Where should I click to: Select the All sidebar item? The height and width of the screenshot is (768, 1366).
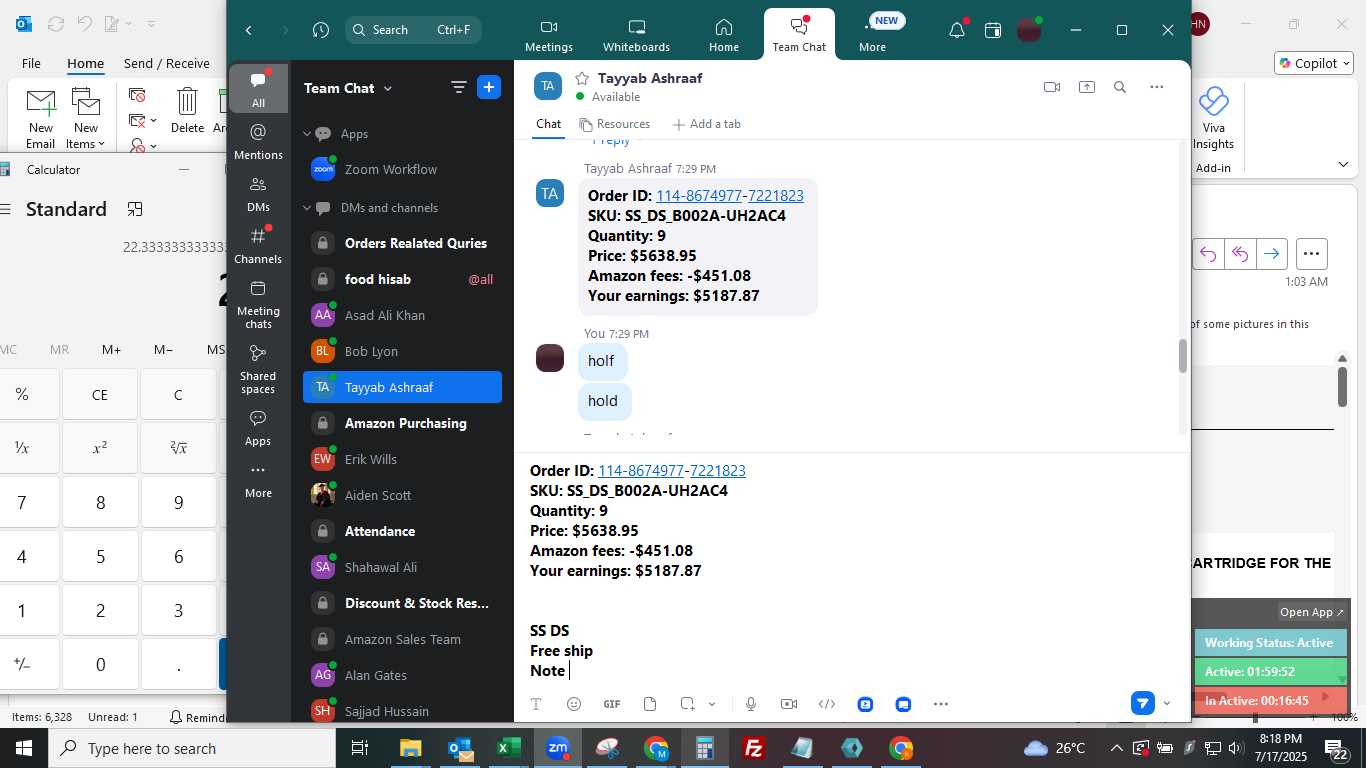258,89
